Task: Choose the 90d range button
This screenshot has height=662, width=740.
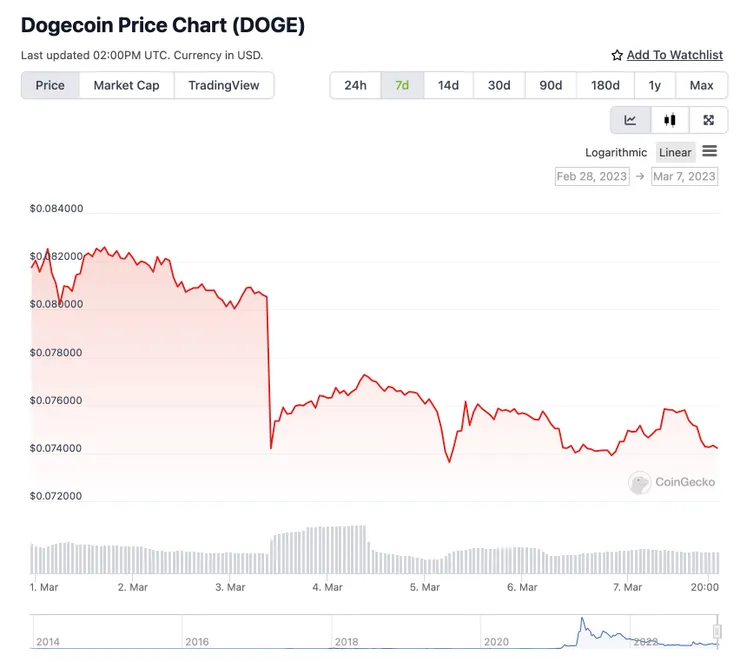Action: pos(550,85)
